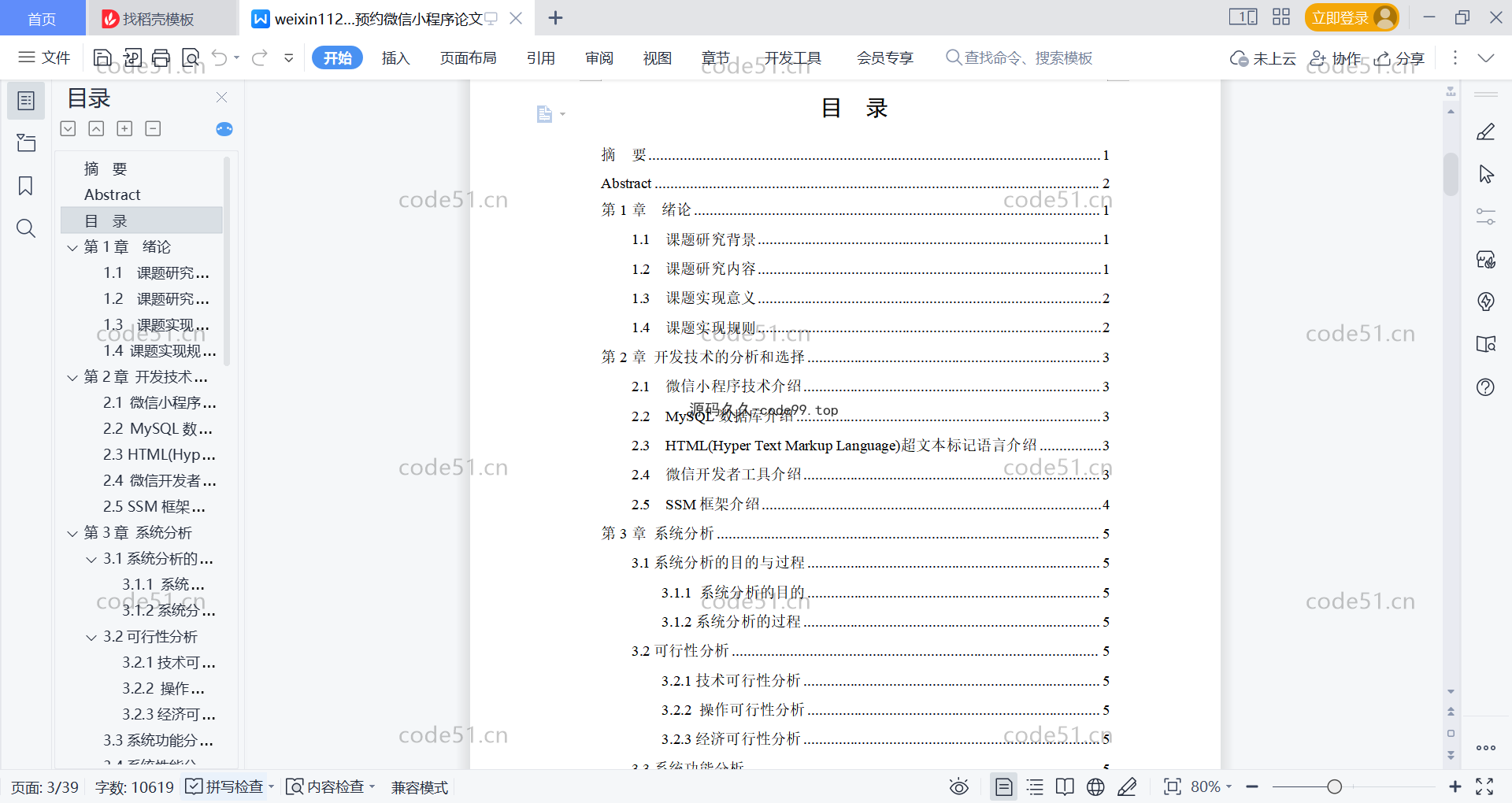The width and height of the screenshot is (1512, 803).
Task: Open quick access toolbar customize dropdown arrow
Action: point(288,57)
